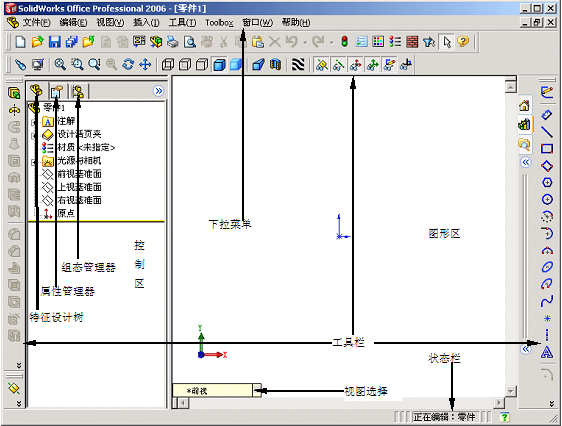The height and width of the screenshot is (426, 562).
Task: Open the 编辑(E) menu
Action: 73,23
